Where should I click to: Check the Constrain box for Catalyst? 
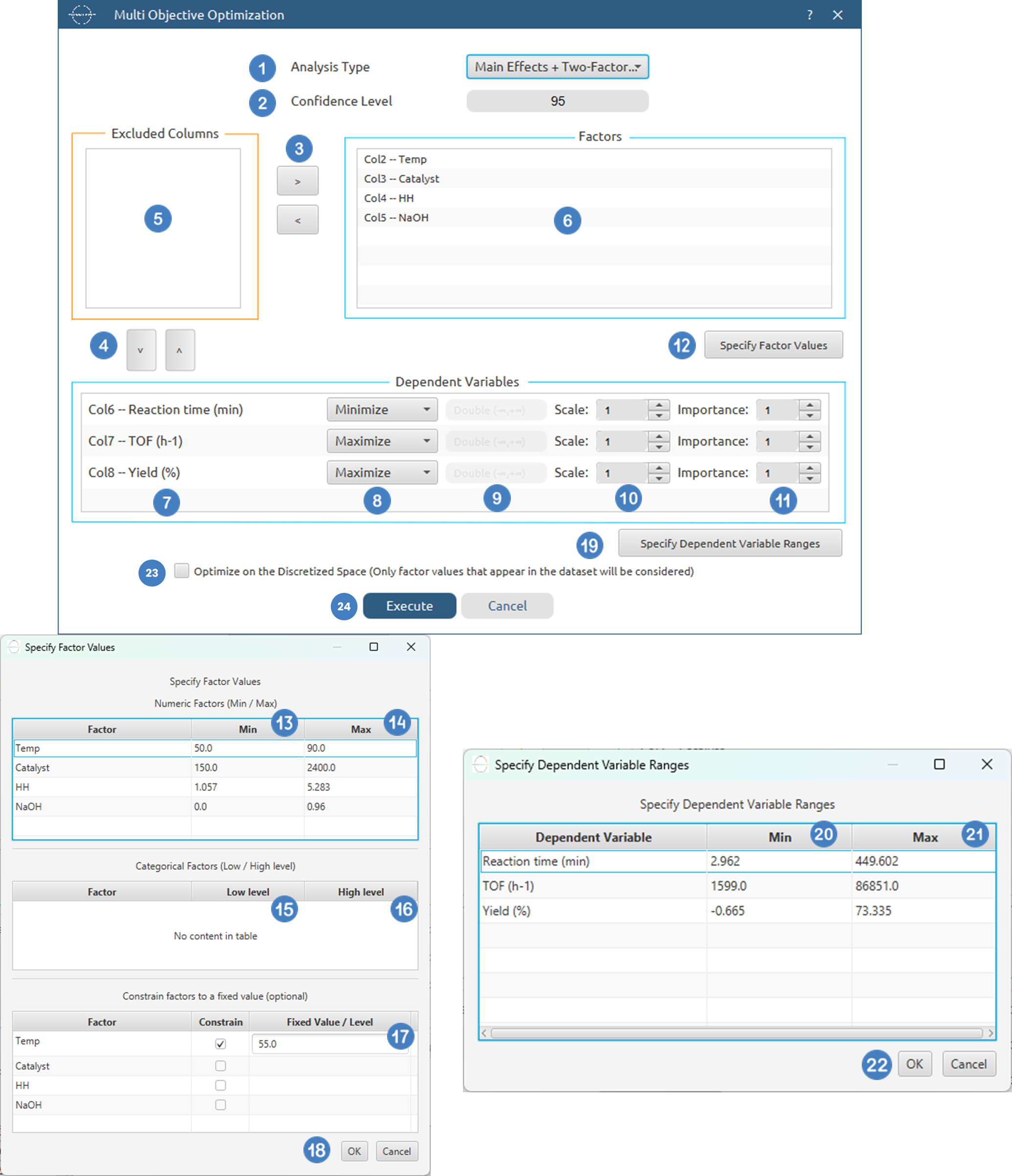[221, 1065]
